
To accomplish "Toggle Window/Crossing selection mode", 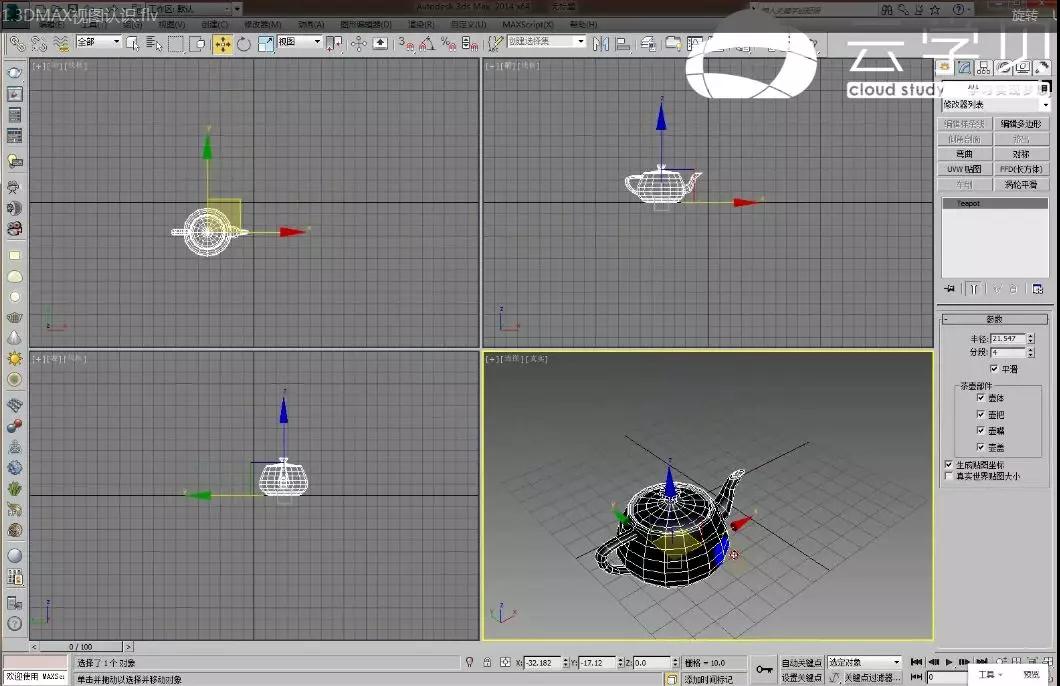I will pos(198,45).
